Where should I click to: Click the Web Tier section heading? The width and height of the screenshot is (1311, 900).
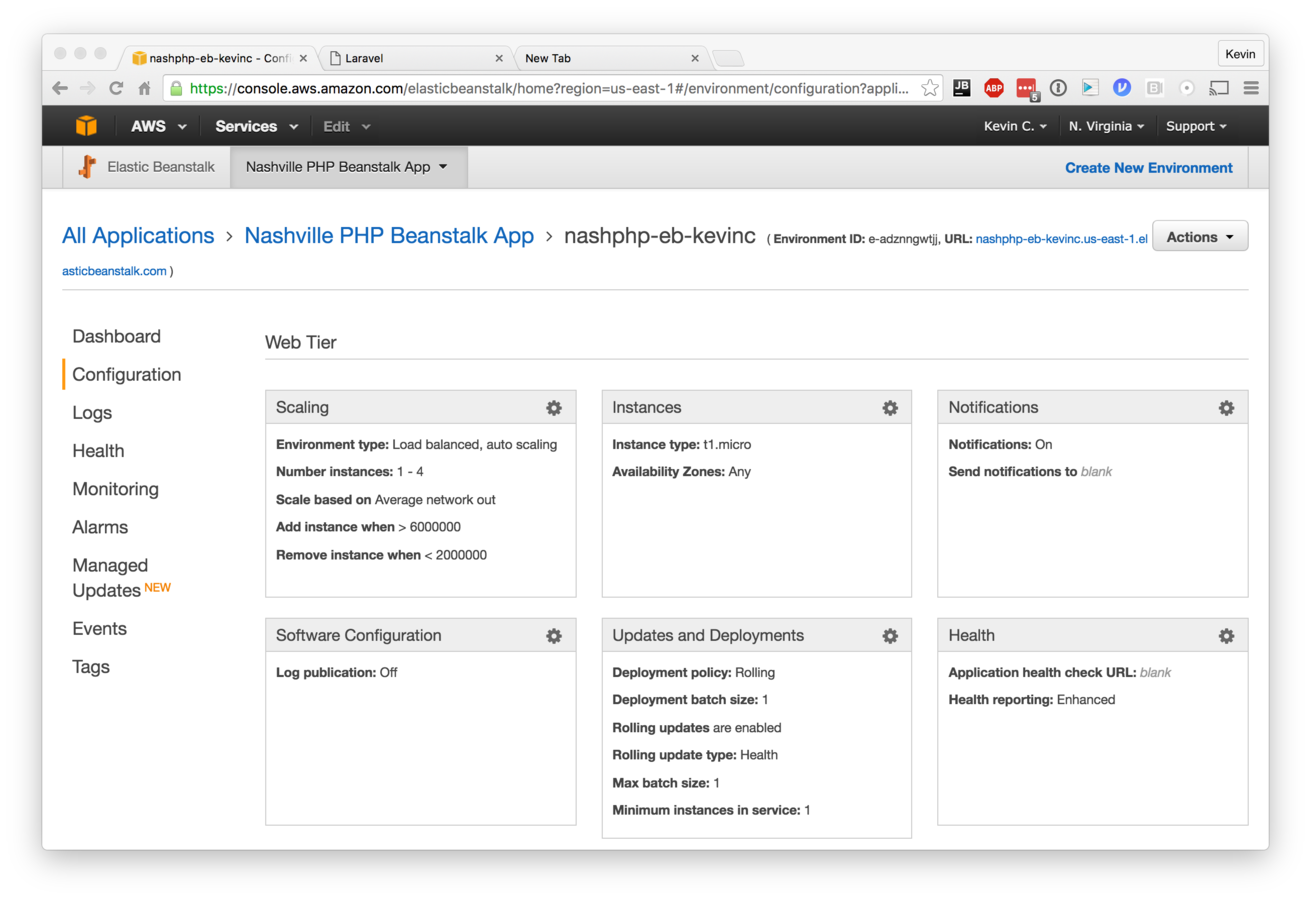pos(301,342)
